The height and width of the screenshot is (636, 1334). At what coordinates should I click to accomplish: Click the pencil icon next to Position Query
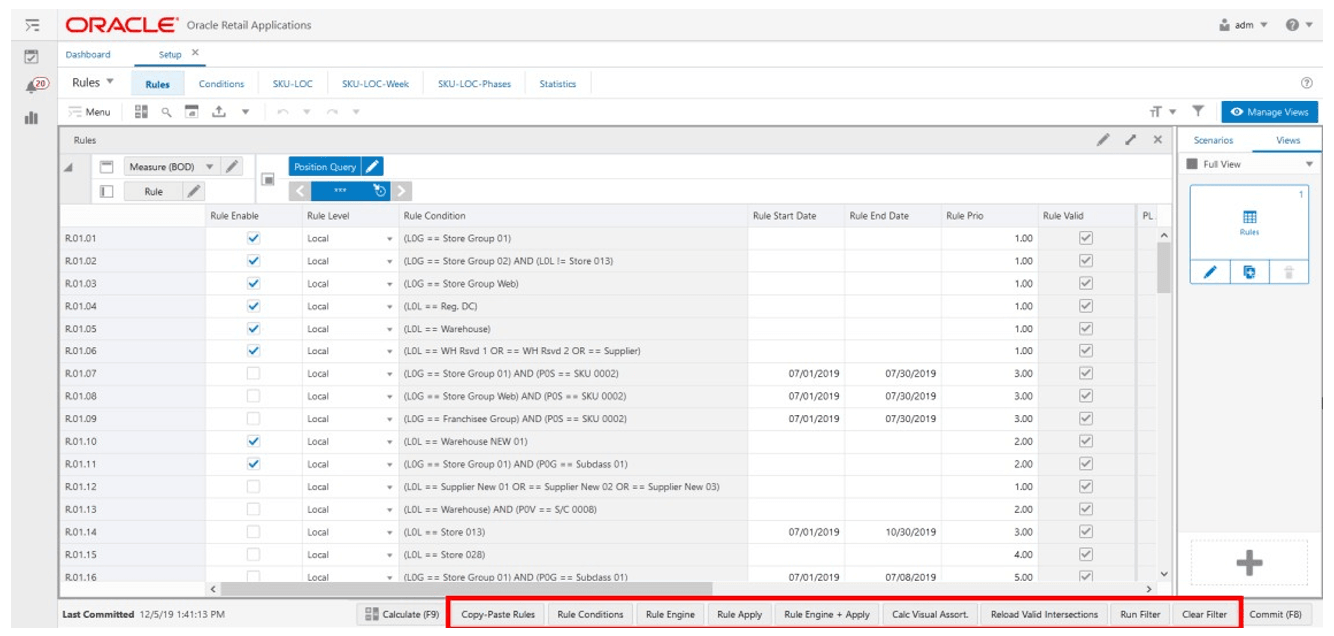pyautogui.click(x=371, y=167)
